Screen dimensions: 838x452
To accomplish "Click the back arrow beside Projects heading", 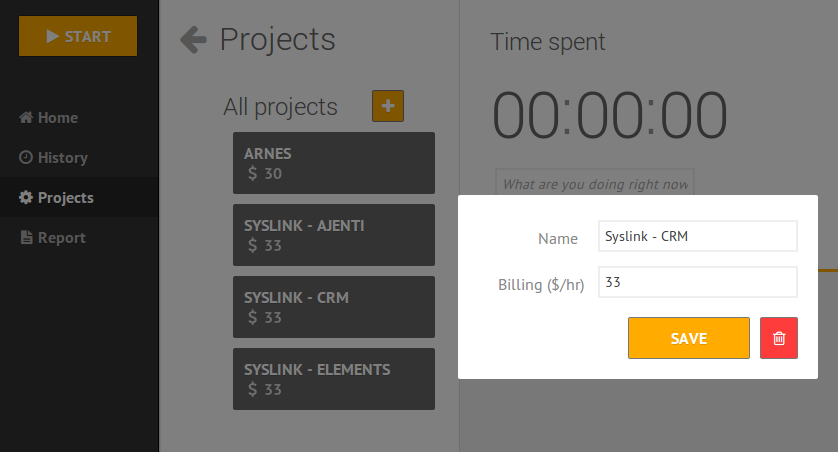I will 193,40.
